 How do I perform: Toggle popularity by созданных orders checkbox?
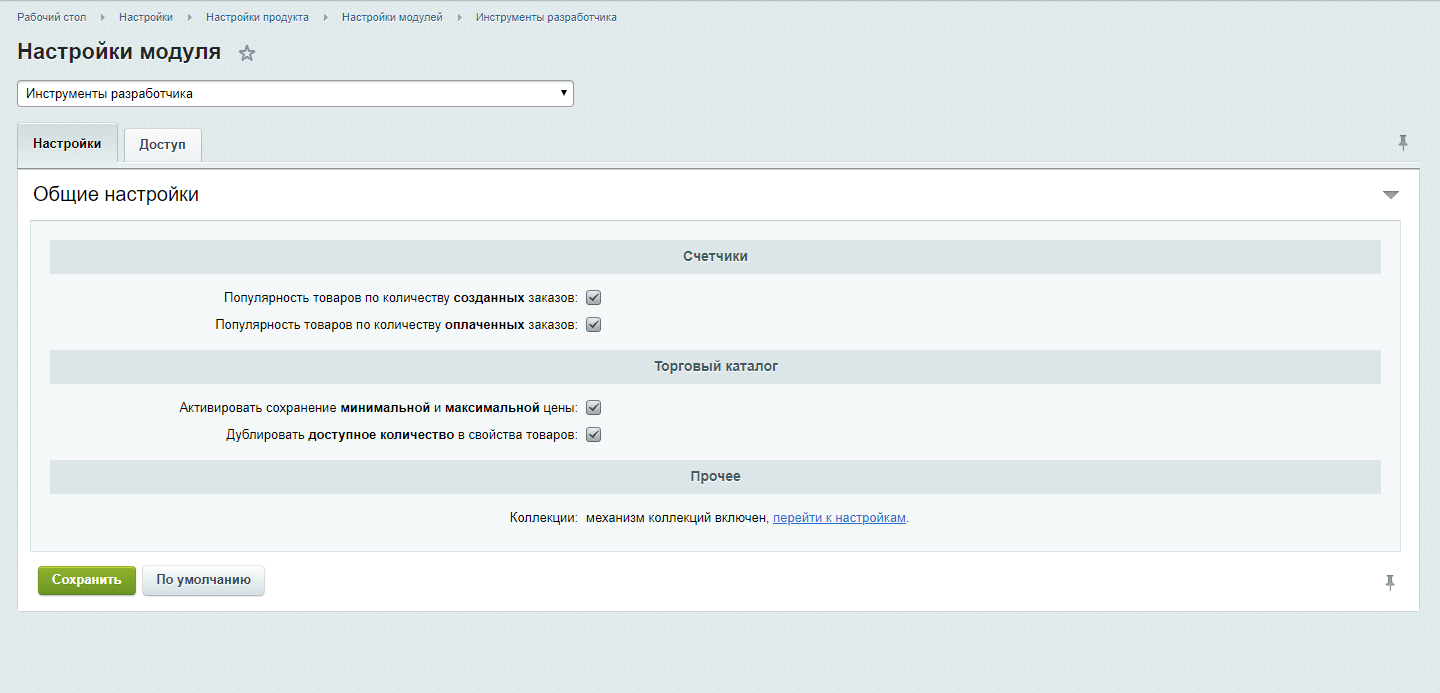593,298
